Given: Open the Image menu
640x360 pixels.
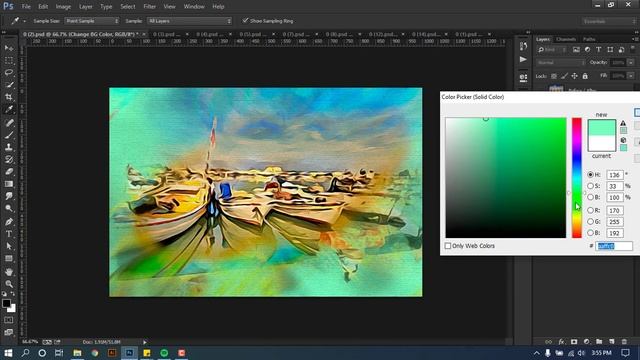Looking at the screenshot, I should click(63, 7).
